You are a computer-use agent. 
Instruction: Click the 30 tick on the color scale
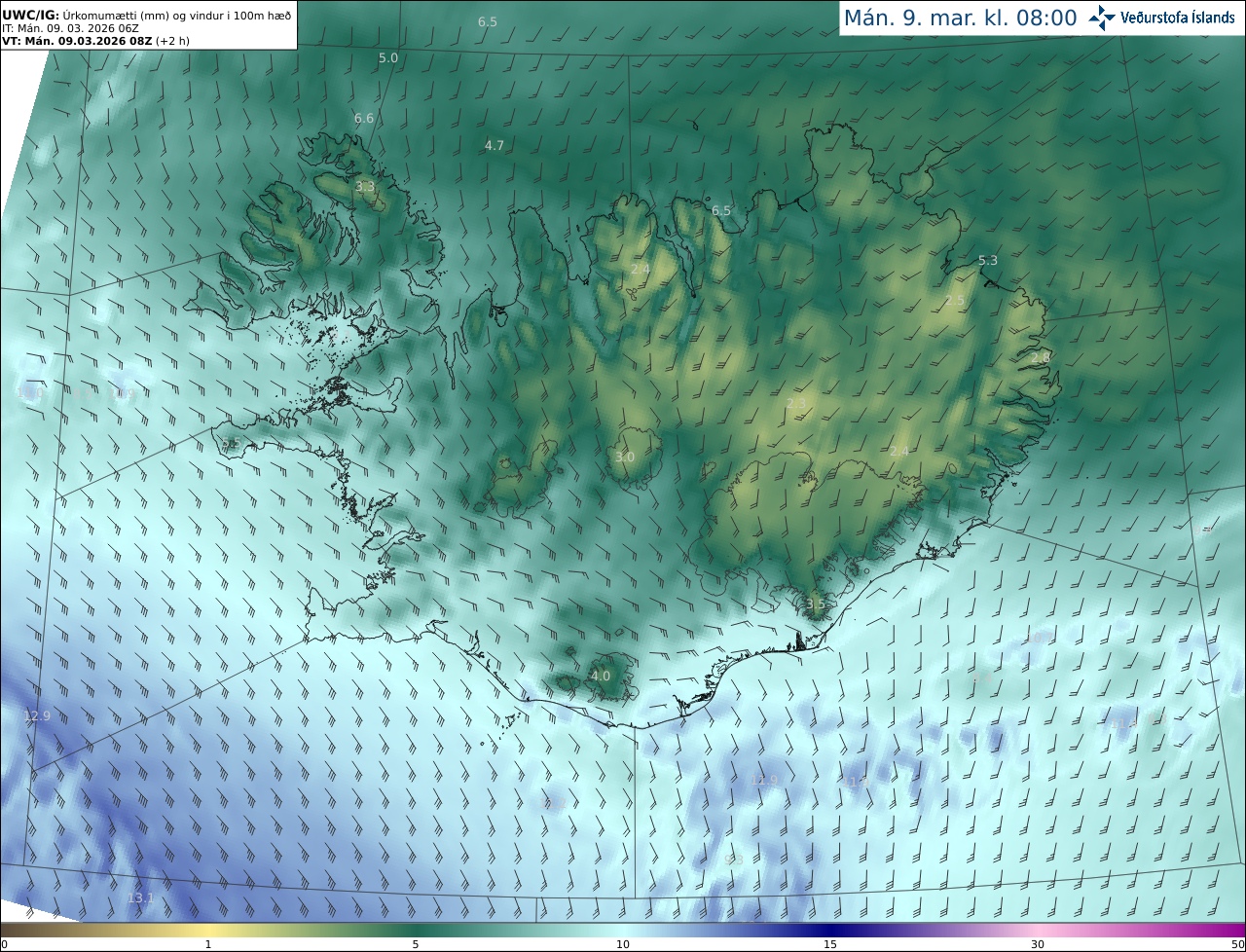tap(1038, 944)
